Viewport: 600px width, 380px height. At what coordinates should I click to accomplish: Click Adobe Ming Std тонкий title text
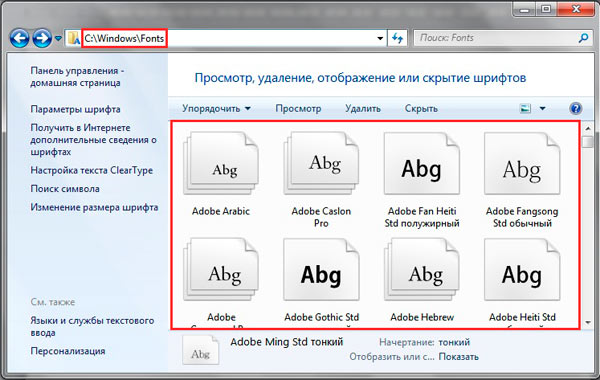pos(287,342)
